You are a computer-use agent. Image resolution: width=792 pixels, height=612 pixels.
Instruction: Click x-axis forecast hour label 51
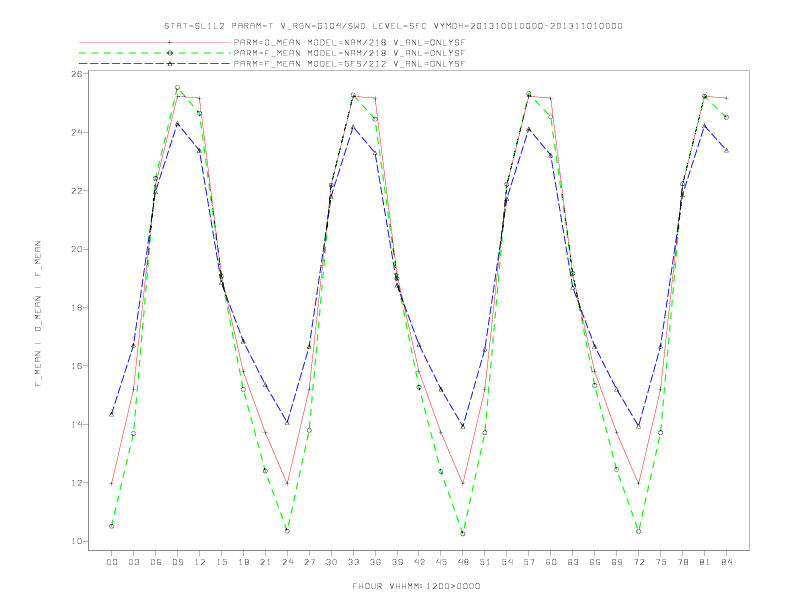point(485,562)
